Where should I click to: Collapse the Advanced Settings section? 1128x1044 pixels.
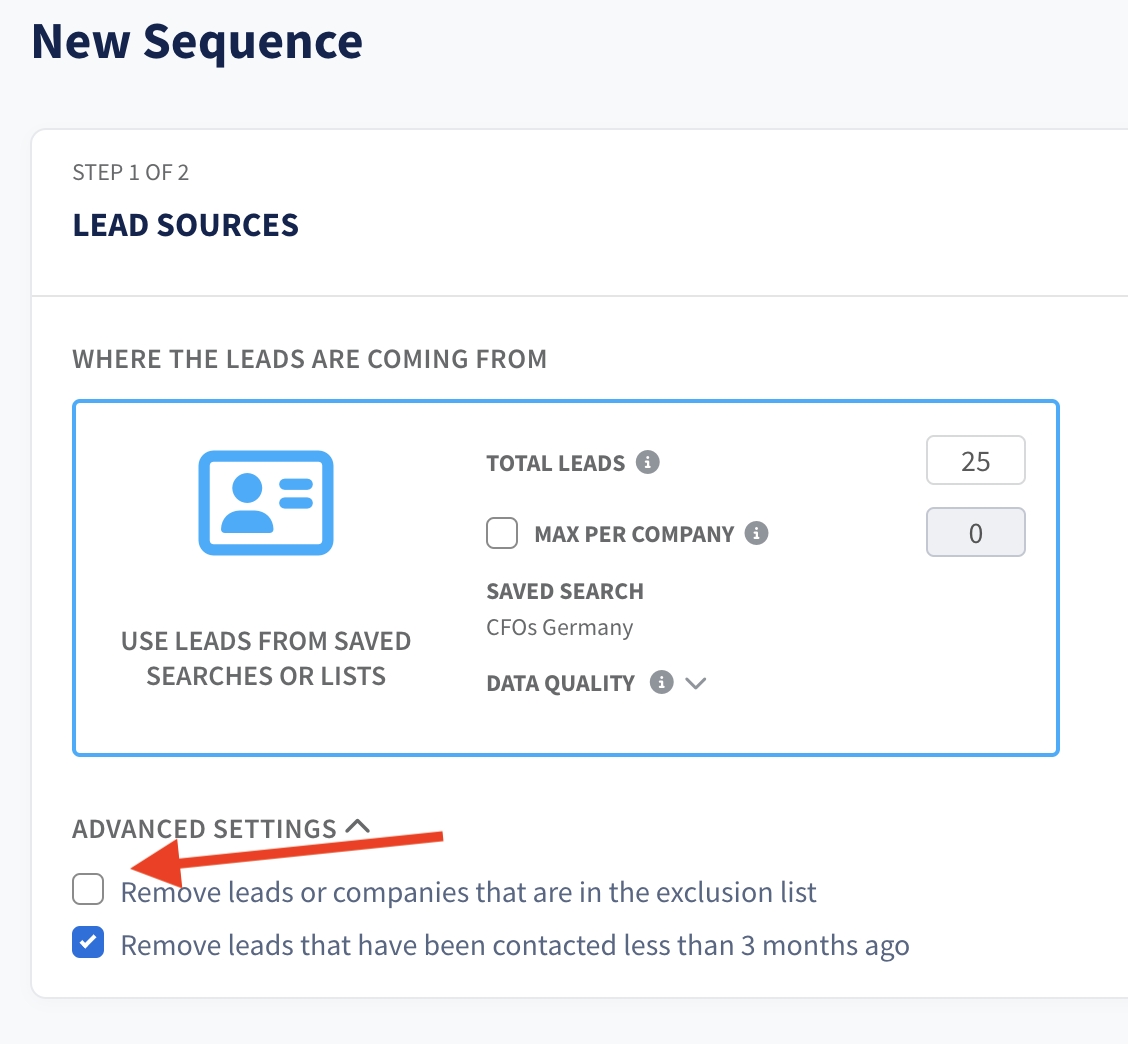point(358,826)
